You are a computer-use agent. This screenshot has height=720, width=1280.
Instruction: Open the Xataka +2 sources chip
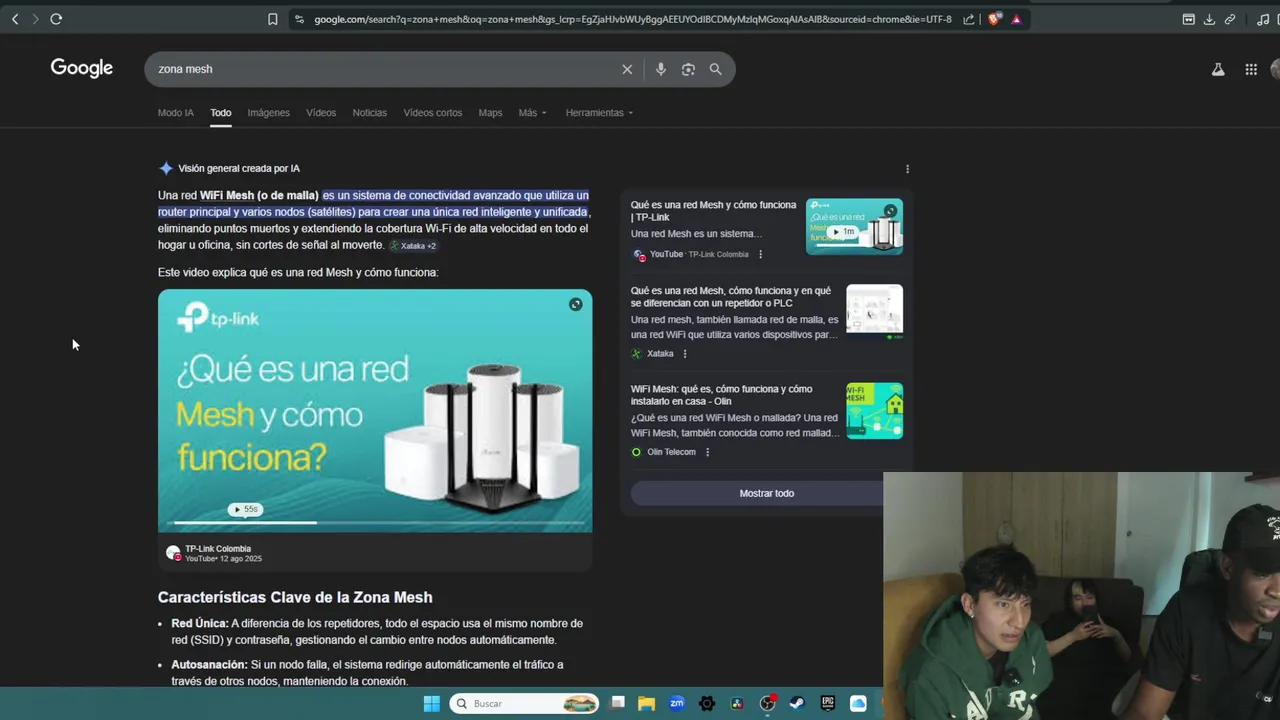pyautogui.click(x=413, y=246)
